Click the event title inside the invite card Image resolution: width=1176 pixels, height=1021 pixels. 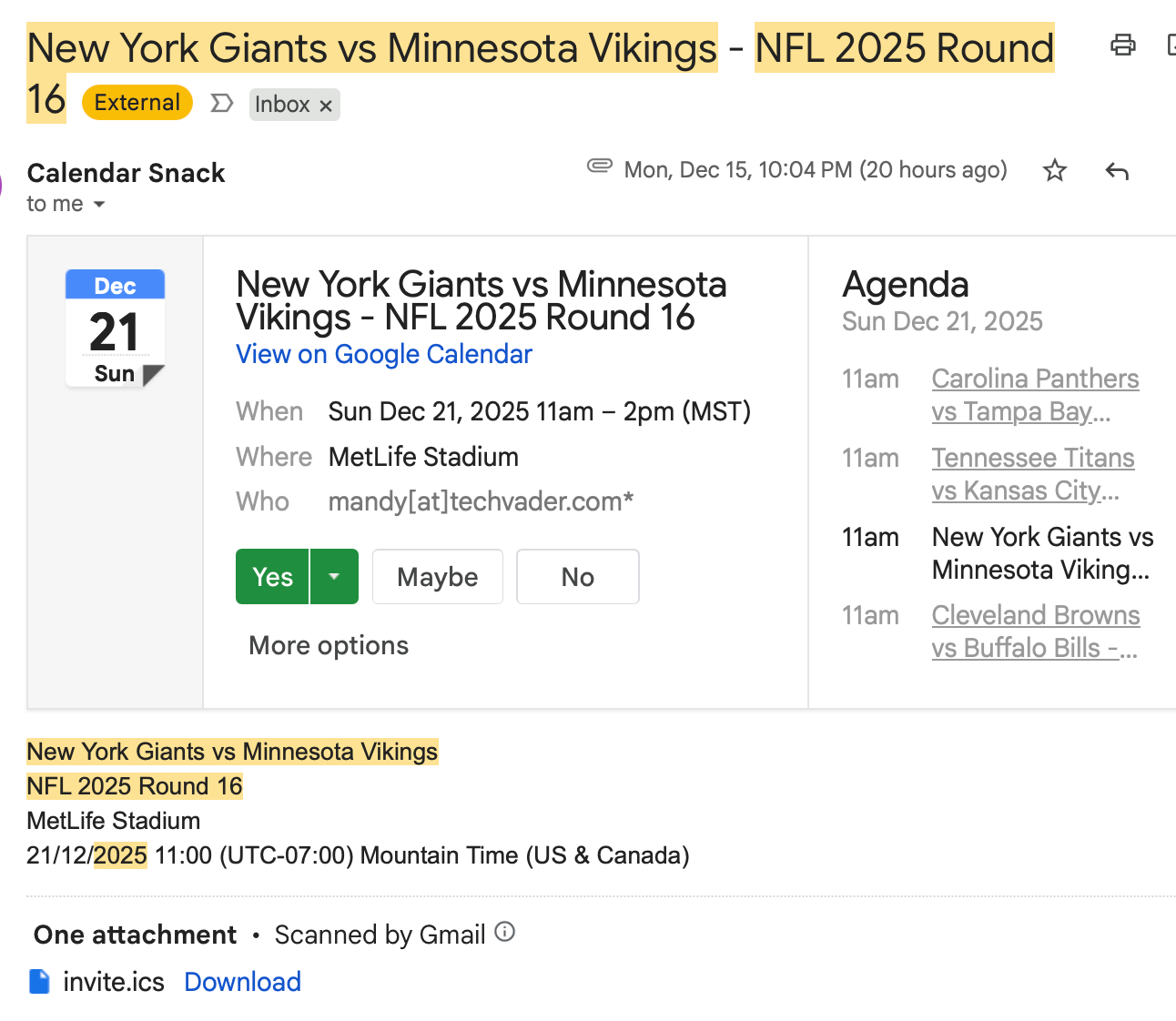(481, 300)
